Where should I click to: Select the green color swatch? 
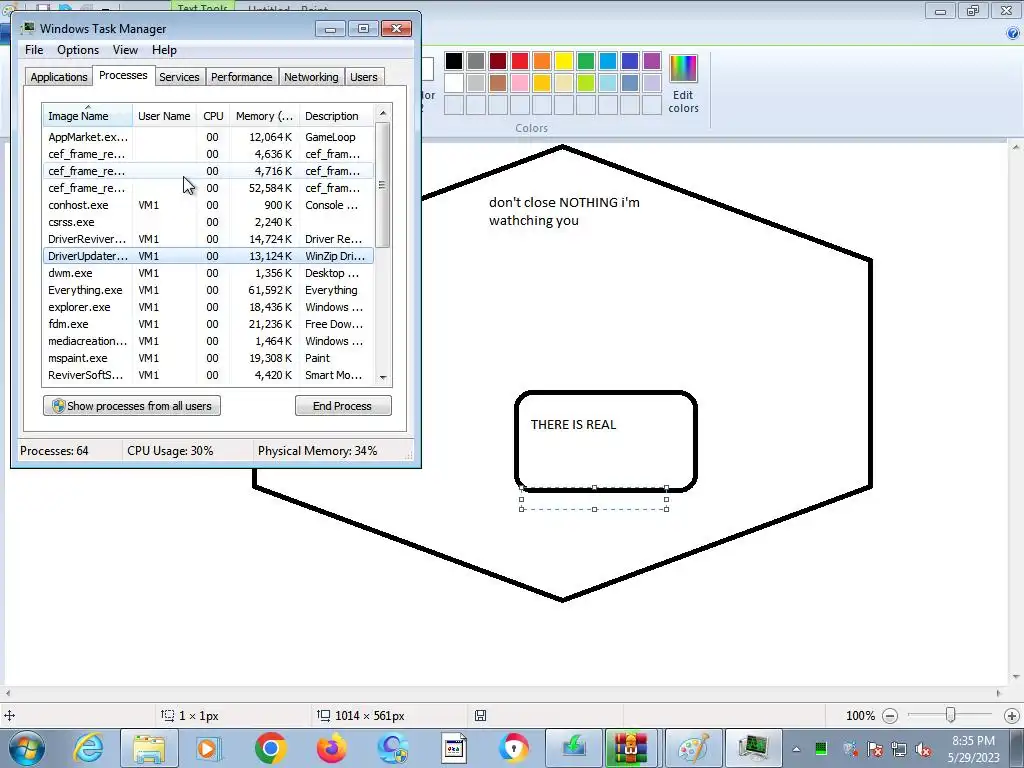tap(586, 61)
